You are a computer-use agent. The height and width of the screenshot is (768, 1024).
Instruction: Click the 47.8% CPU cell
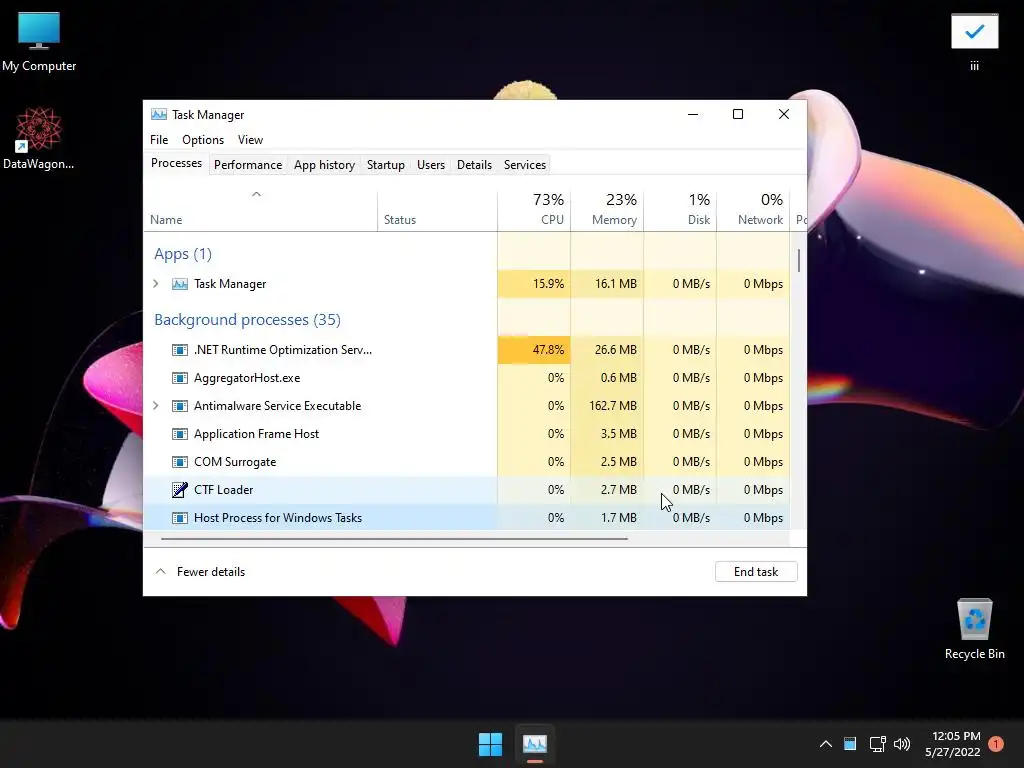(x=534, y=350)
